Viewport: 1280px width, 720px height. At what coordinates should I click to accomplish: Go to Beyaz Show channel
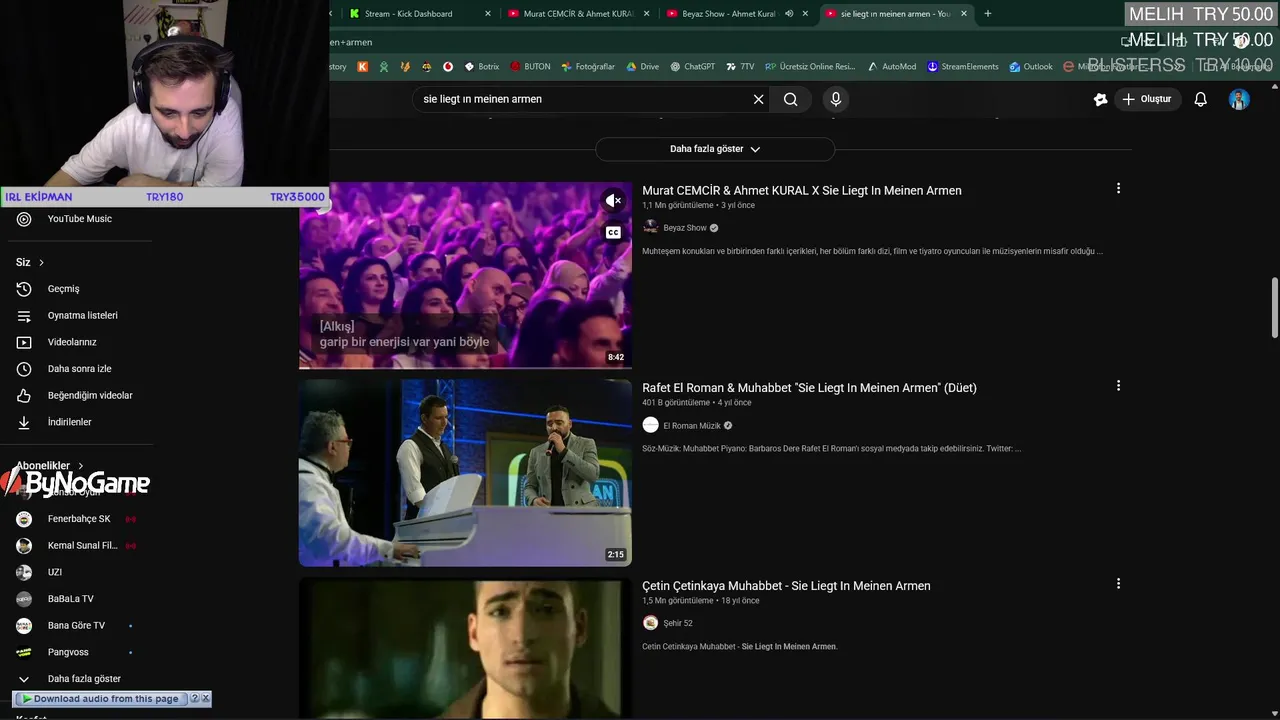[685, 228]
